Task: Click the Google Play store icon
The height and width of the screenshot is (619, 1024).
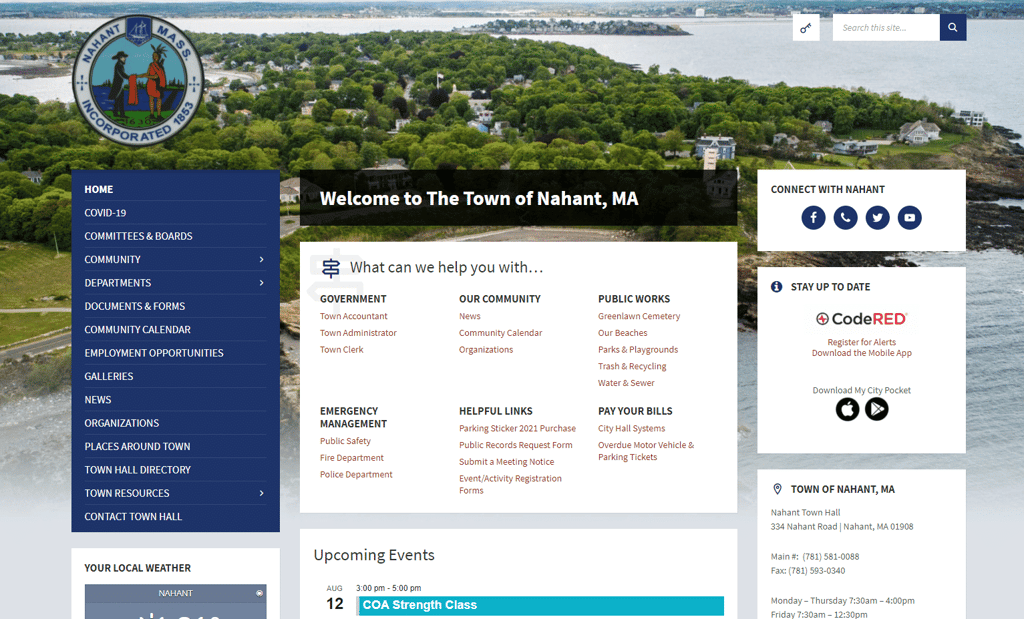Action: 877,409
